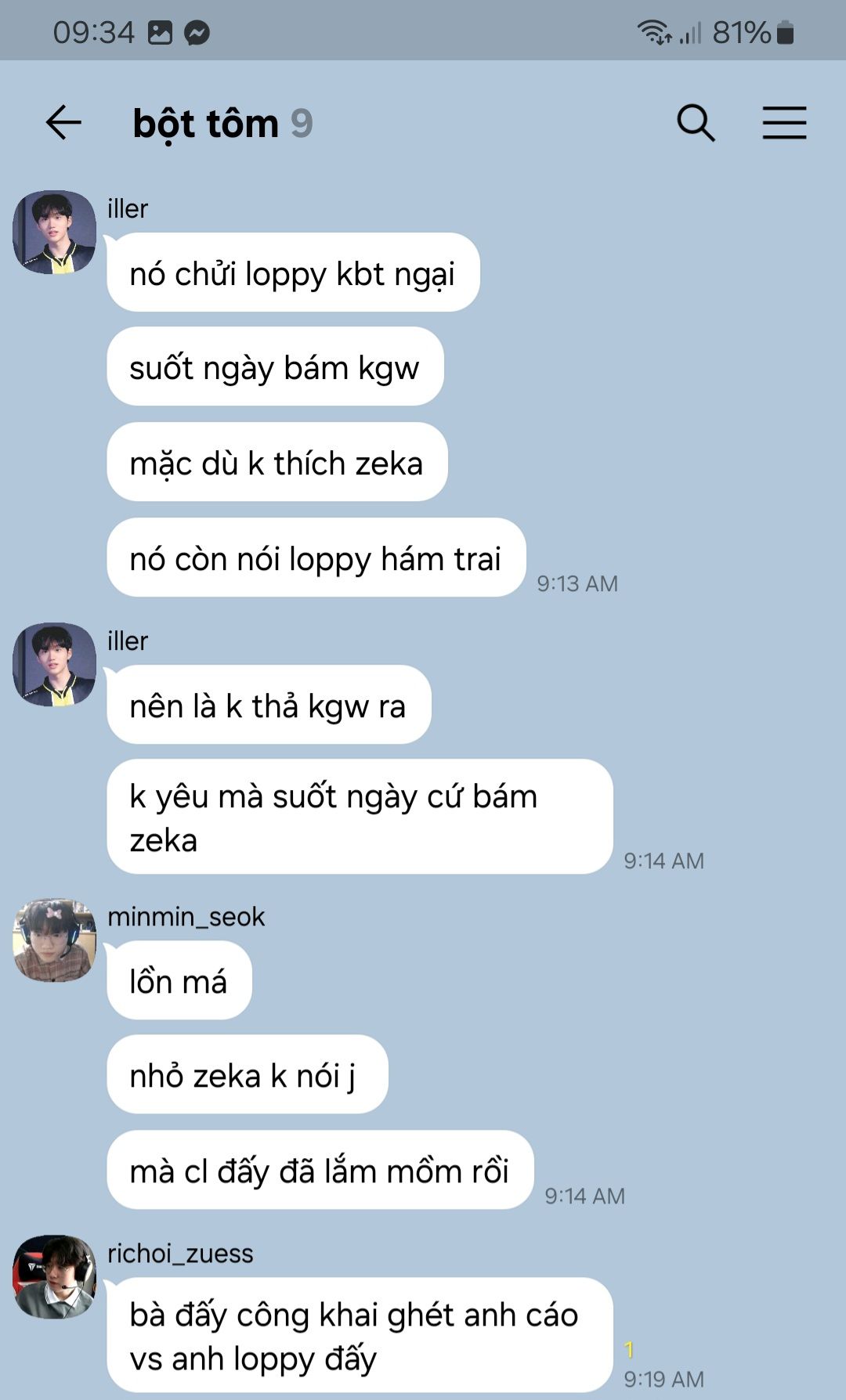846x1400 pixels.
Task: Select the message "mặc dù k thích zeka"
Action: tap(277, 462)
